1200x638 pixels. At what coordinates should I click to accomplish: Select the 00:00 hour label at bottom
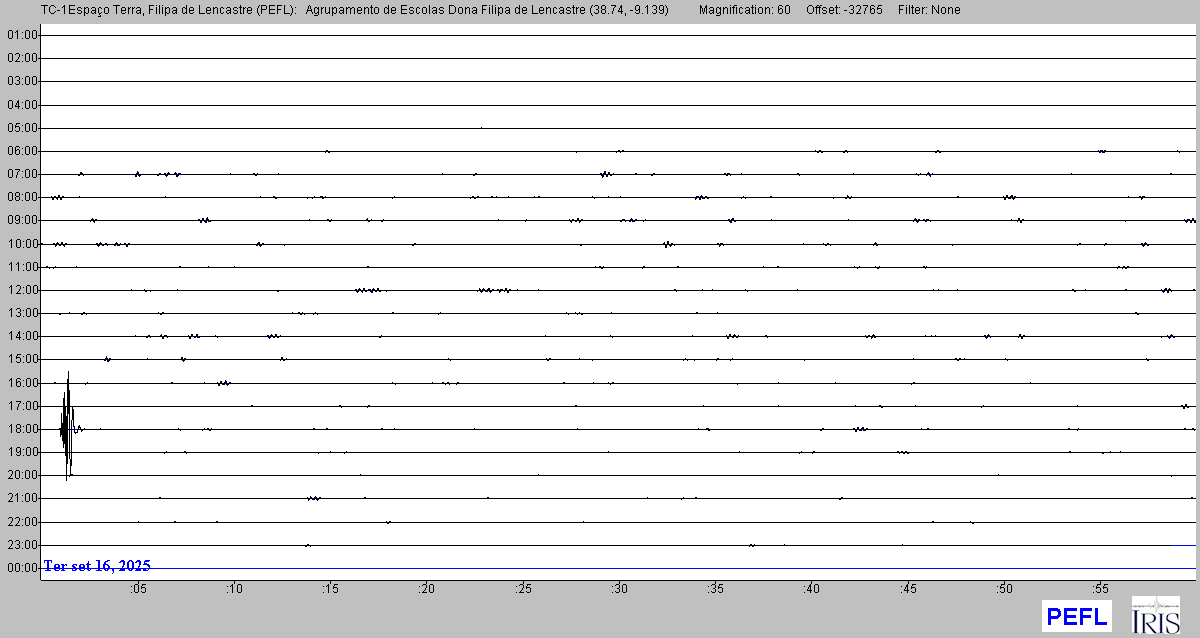[21, 568]
